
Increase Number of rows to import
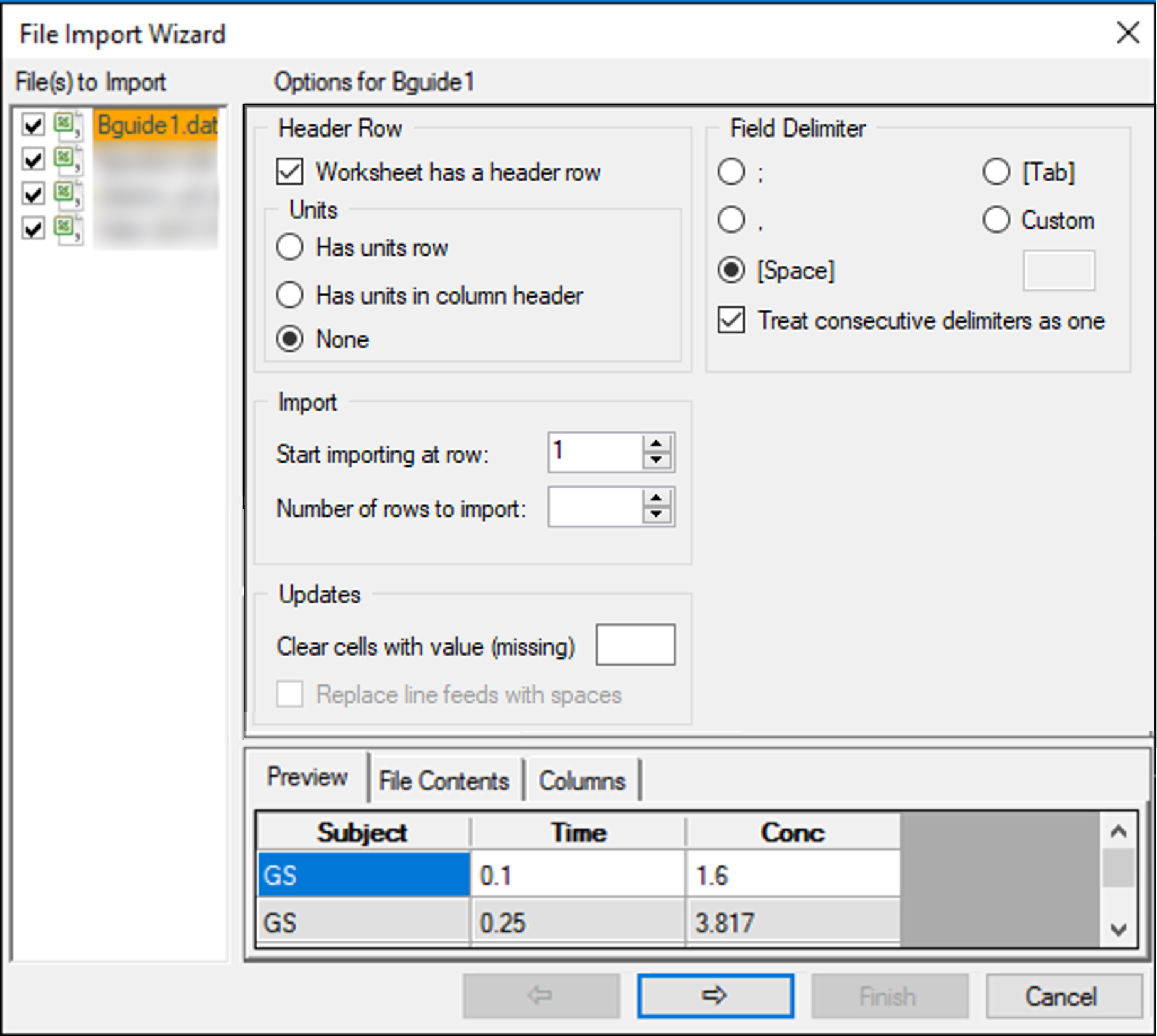coord(657,498)
